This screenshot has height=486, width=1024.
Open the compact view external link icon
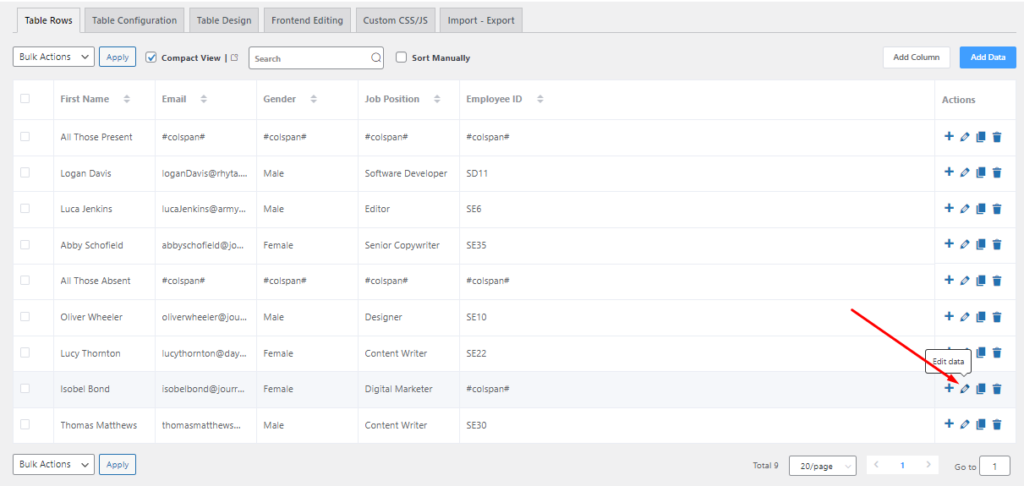click(x=235, y=57)
